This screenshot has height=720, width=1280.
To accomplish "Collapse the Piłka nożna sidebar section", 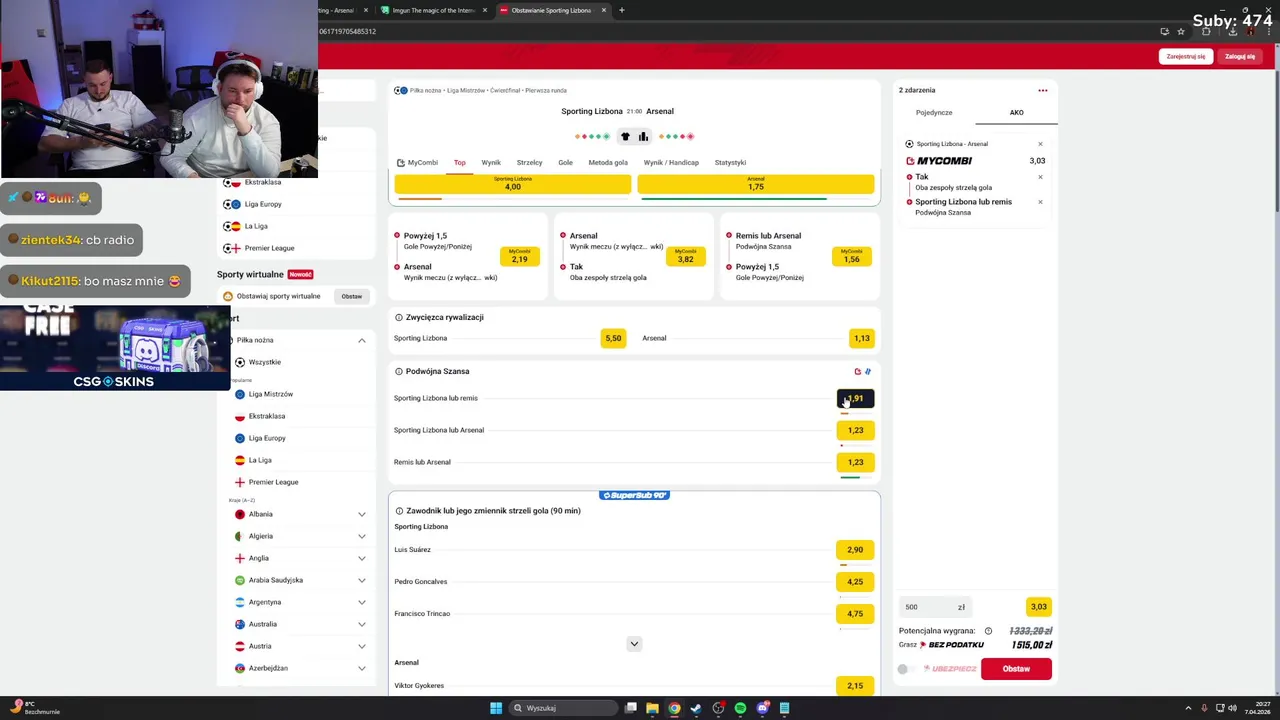I will [362, 340].
